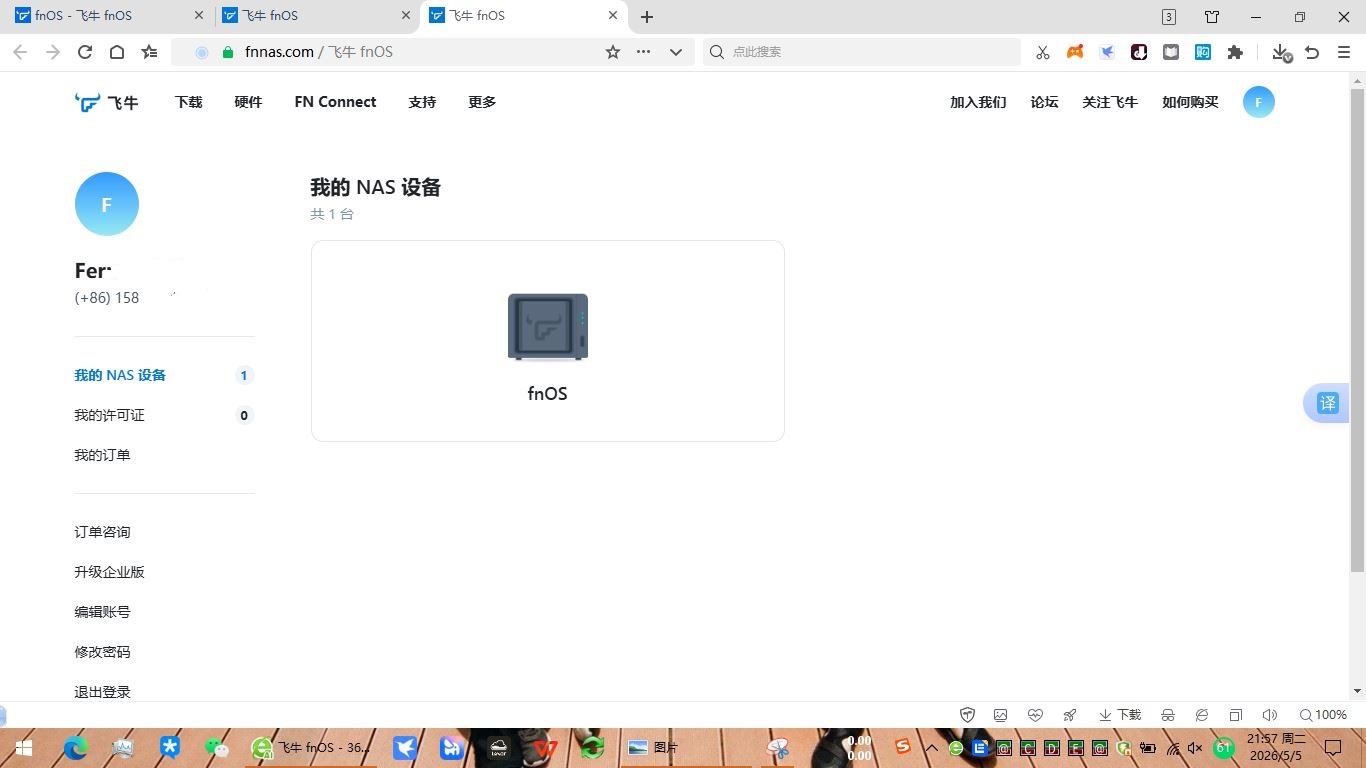The image size is (1366, 768).
Task: Click the status bar 下载 download button
Action: click(x=1120, y=715)
